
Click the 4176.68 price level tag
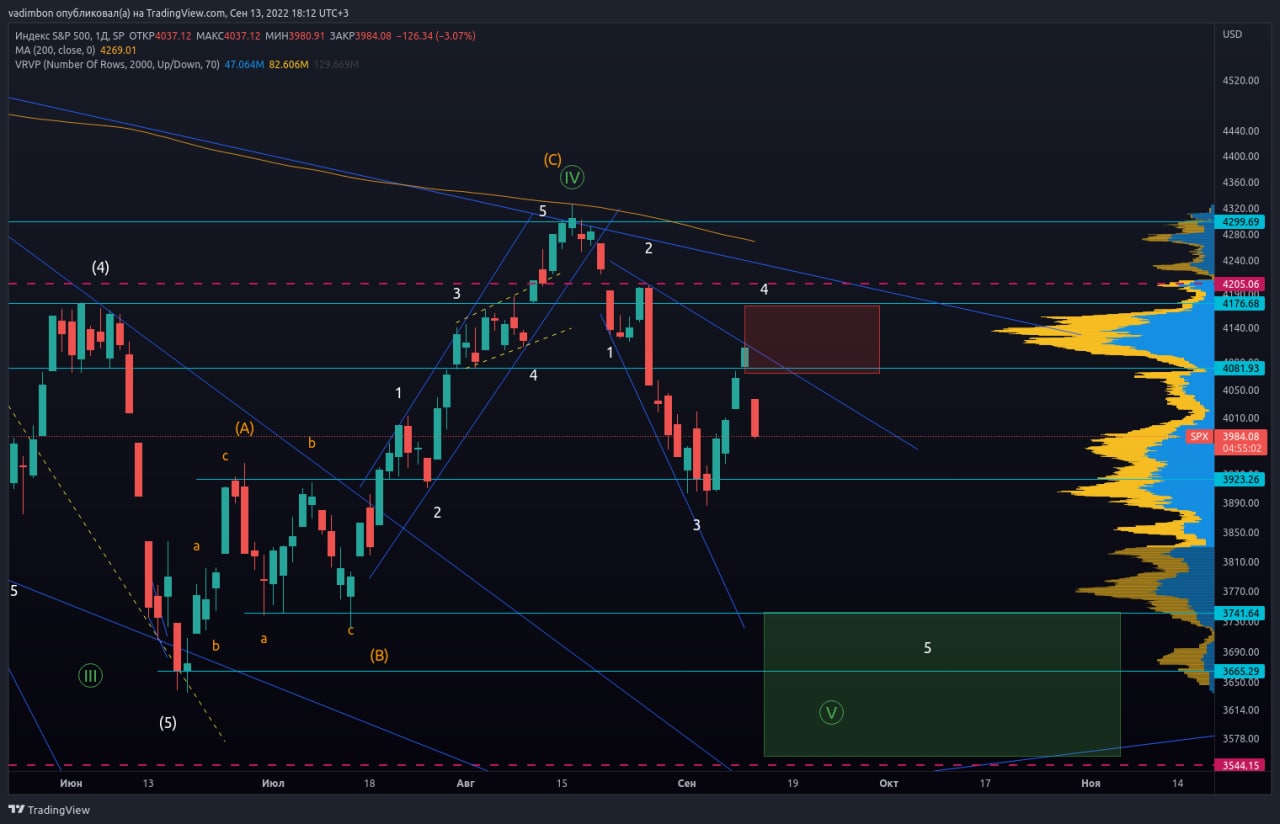point(1239,303)
